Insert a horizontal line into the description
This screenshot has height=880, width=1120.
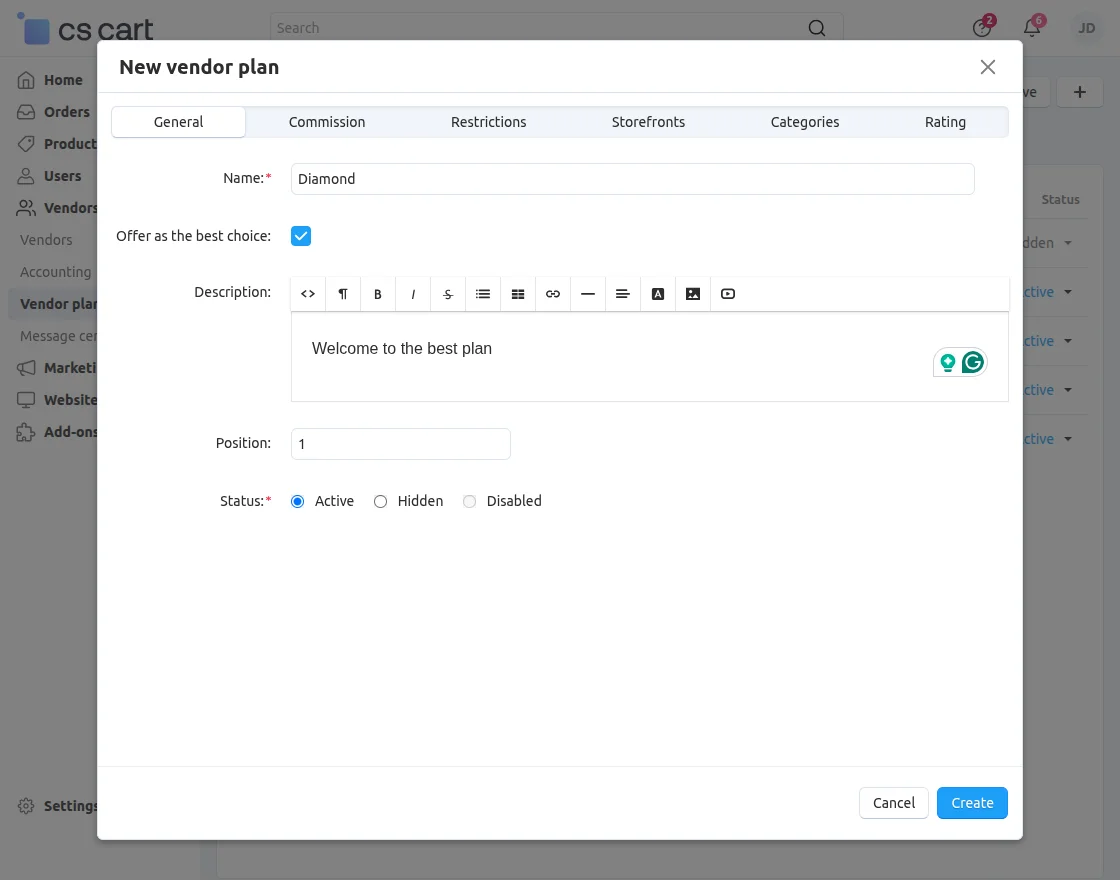pos(588,293)
